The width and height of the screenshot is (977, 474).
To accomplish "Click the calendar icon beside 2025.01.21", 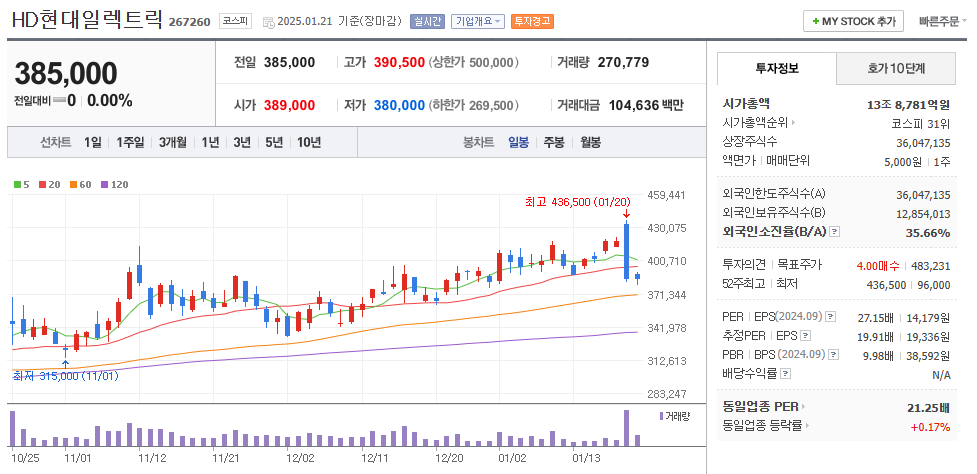I will [x=268, y=22].
